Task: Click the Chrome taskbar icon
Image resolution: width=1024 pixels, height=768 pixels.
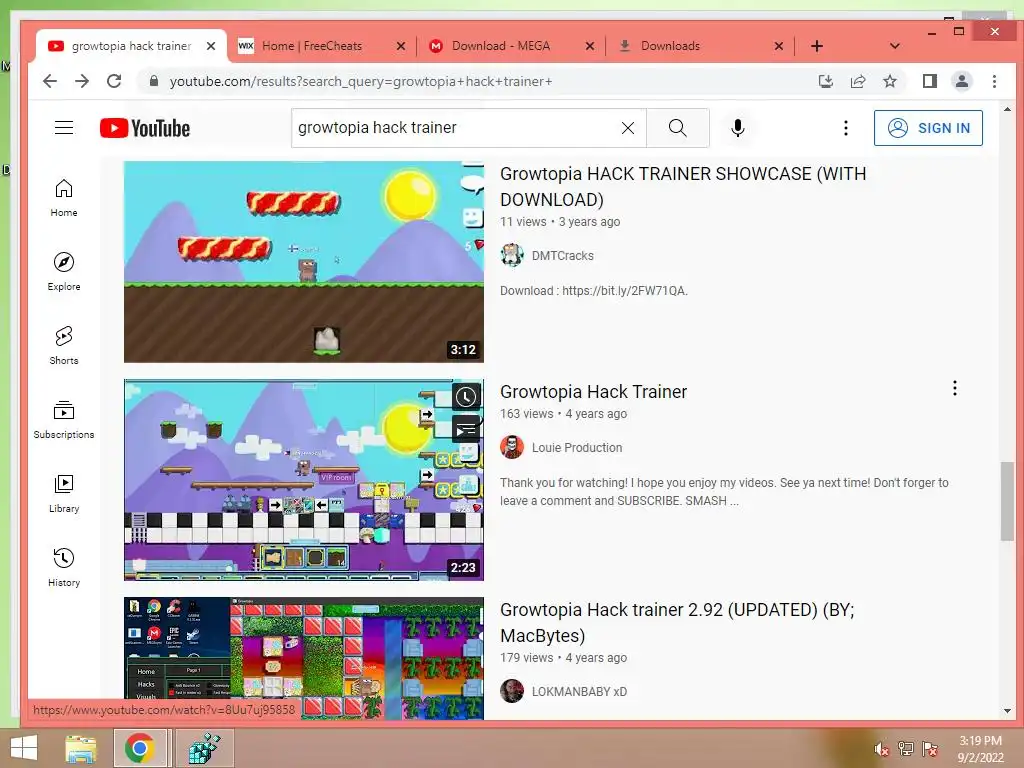Action: 140,748
